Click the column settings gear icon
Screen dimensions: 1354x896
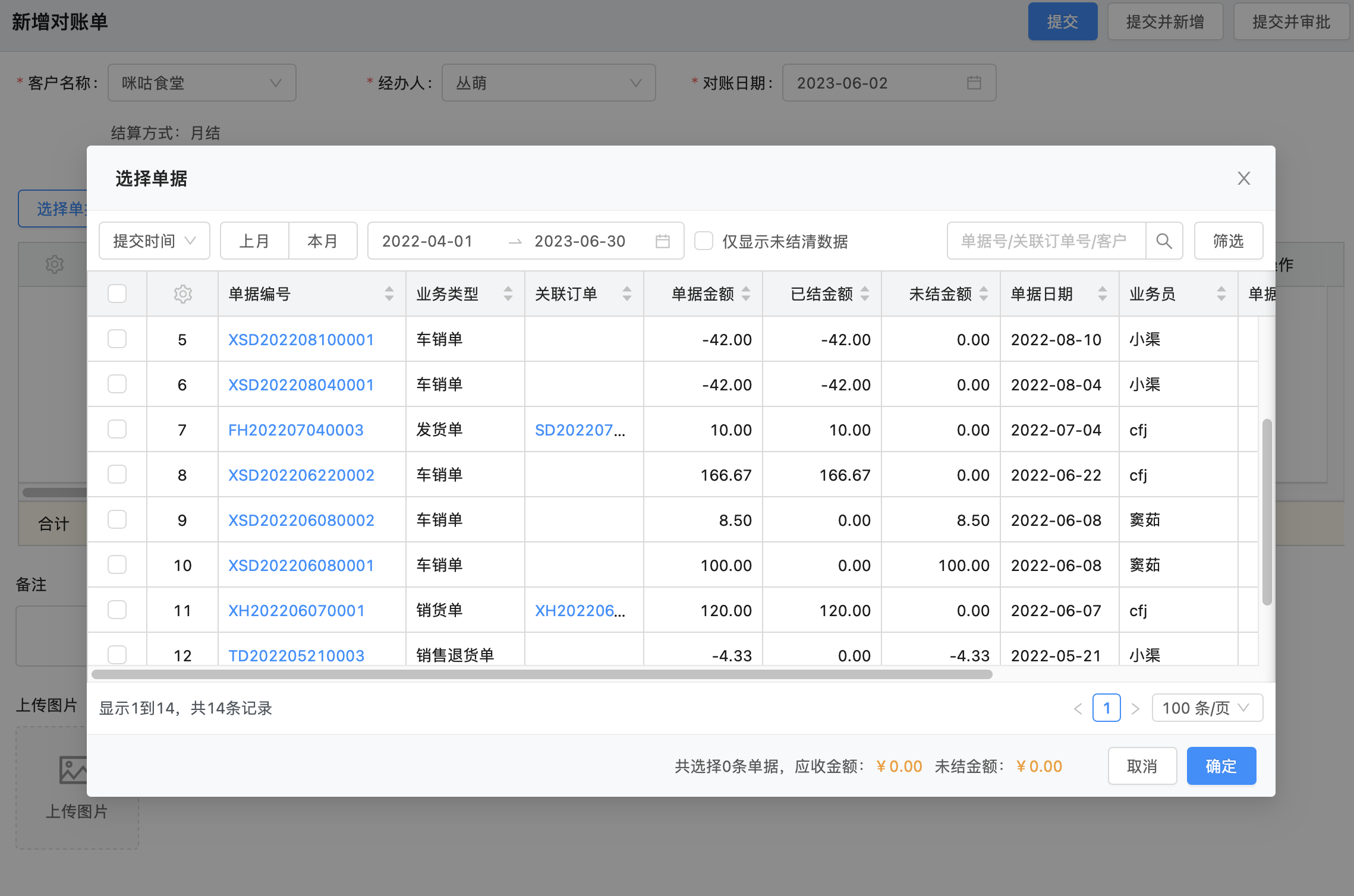[182, 294]
